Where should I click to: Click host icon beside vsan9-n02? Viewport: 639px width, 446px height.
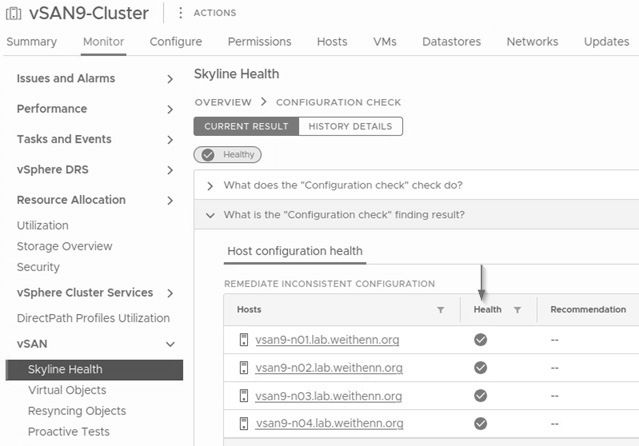click(x=244, y=368)
